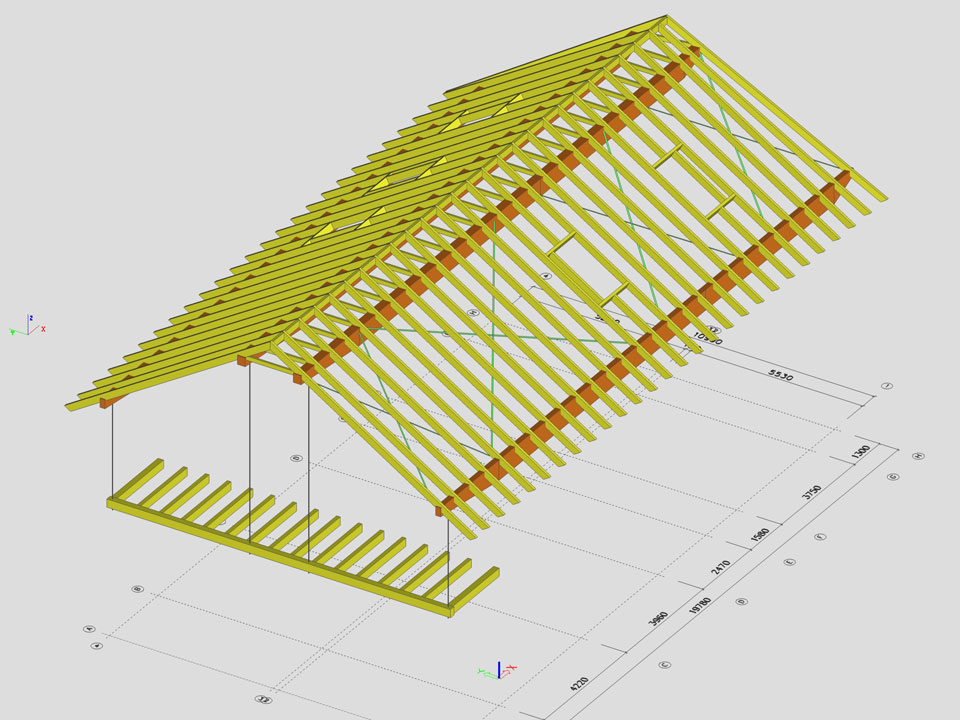Pick grid axis bubble D
Image resolution: width=960 pixels, height=720 pixels.
click(741, 602)
